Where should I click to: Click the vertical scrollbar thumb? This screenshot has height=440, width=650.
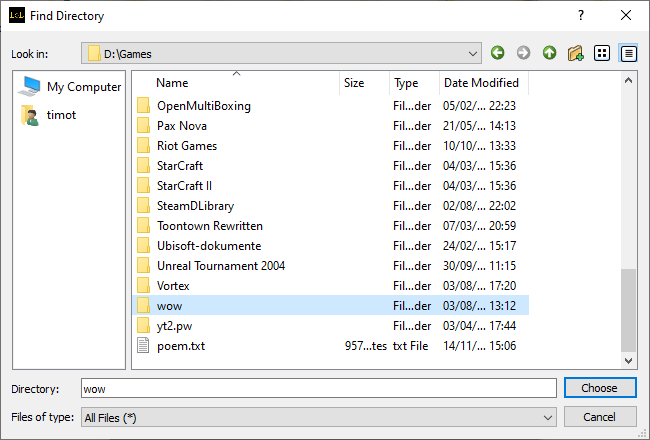628,310
